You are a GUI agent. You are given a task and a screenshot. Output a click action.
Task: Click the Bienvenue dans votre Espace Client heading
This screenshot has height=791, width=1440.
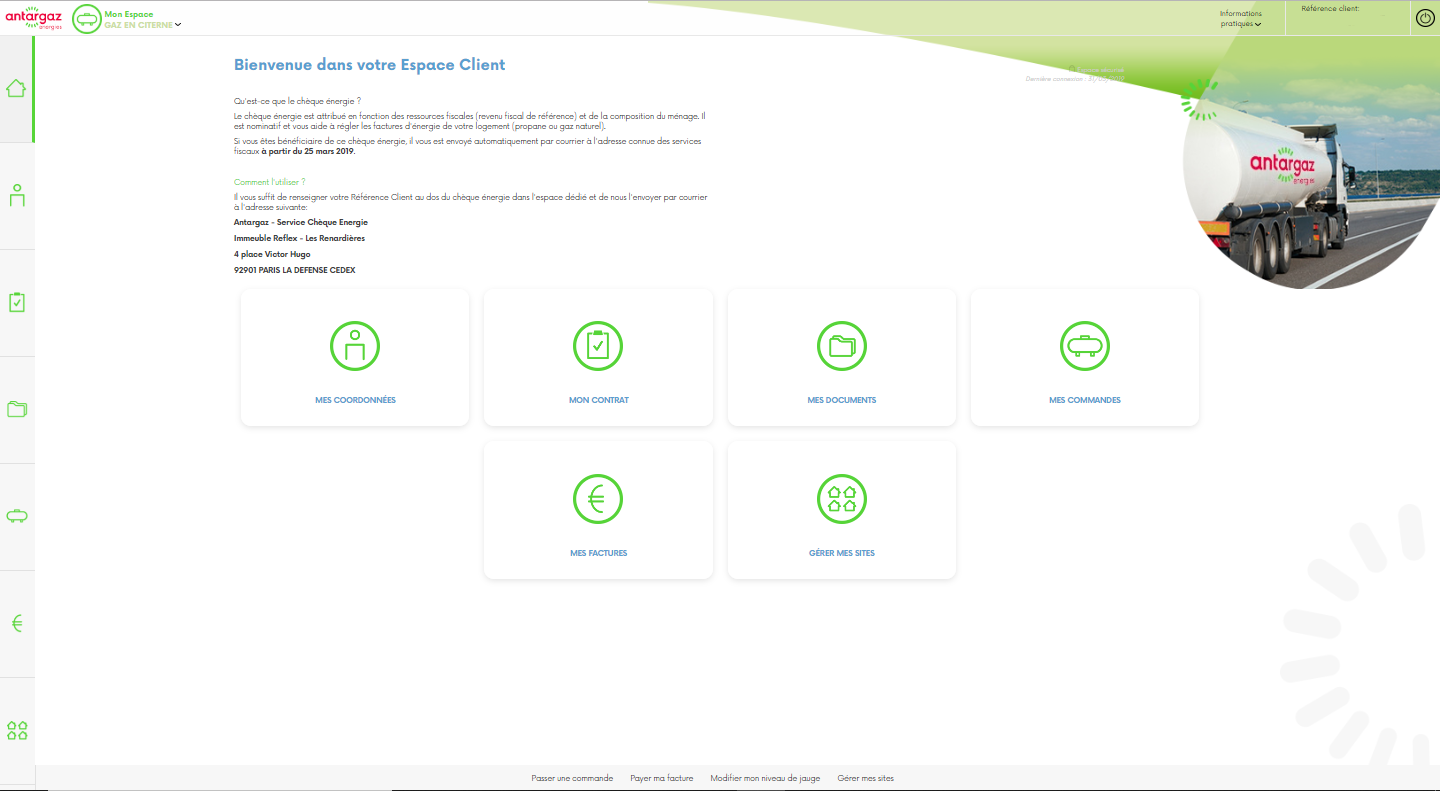pyautogui.click(x=370, y=65)
